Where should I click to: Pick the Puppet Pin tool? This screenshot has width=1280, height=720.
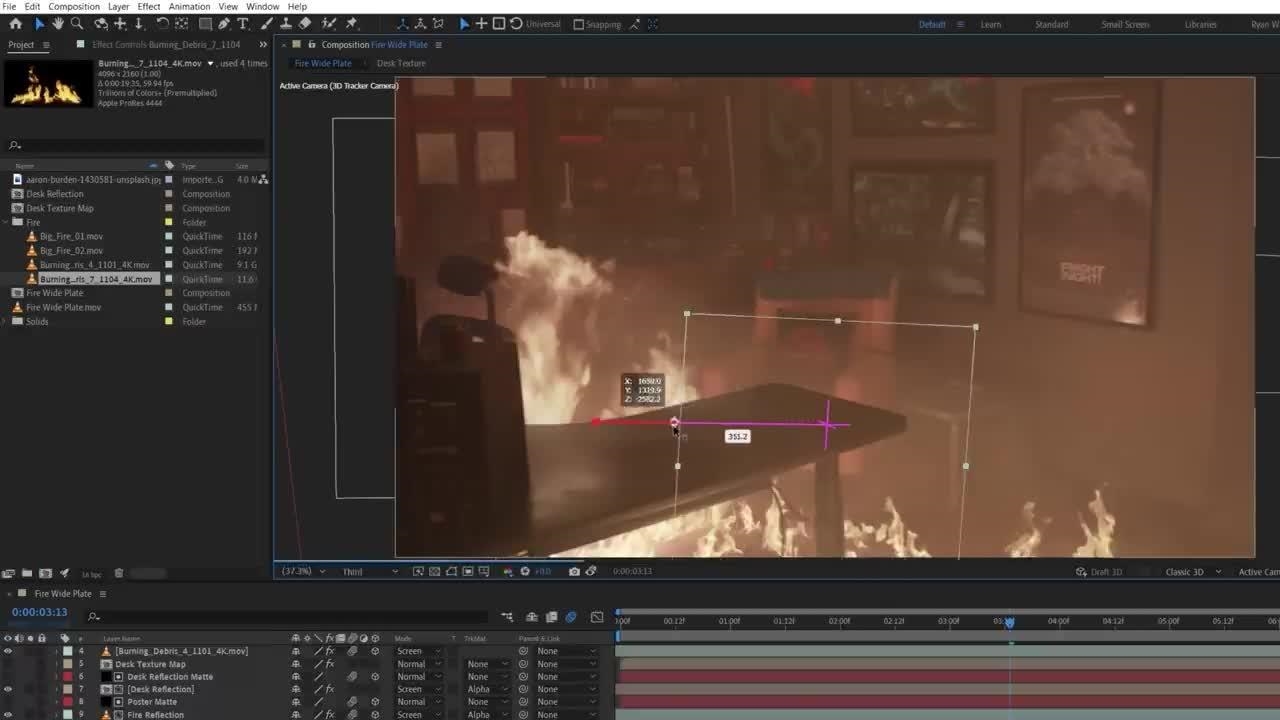pos(352,24)
